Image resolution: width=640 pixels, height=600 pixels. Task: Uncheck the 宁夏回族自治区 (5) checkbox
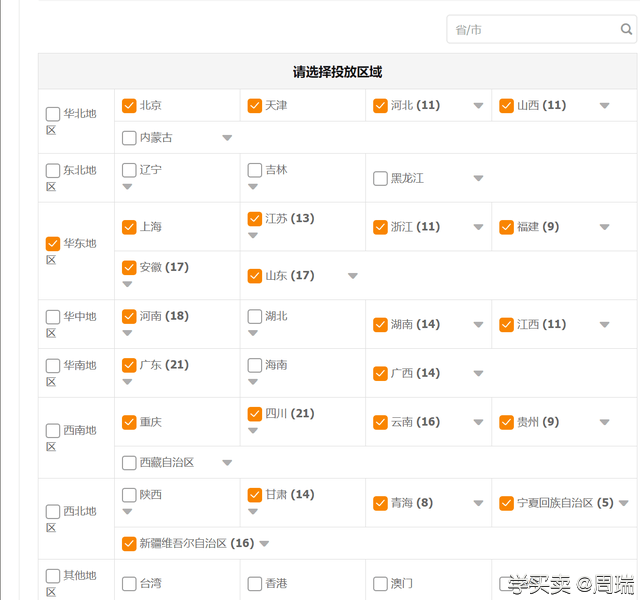click(506, 503)
